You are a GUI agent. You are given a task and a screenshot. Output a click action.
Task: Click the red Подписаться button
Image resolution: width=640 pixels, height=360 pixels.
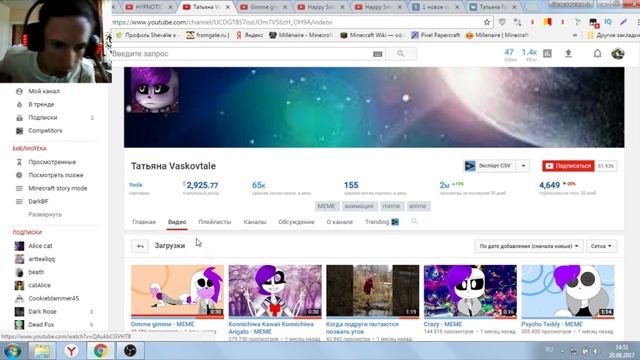[568, 166]
